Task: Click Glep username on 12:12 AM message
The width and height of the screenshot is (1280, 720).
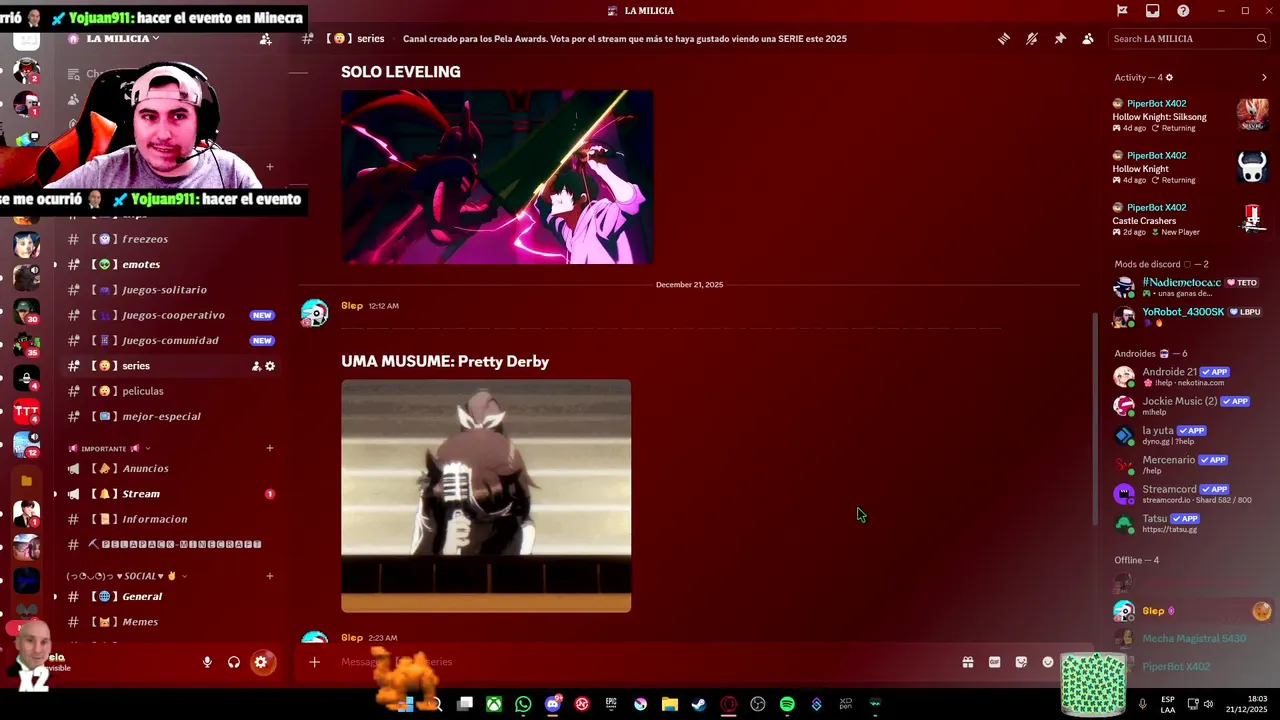Action: point(352,306)
